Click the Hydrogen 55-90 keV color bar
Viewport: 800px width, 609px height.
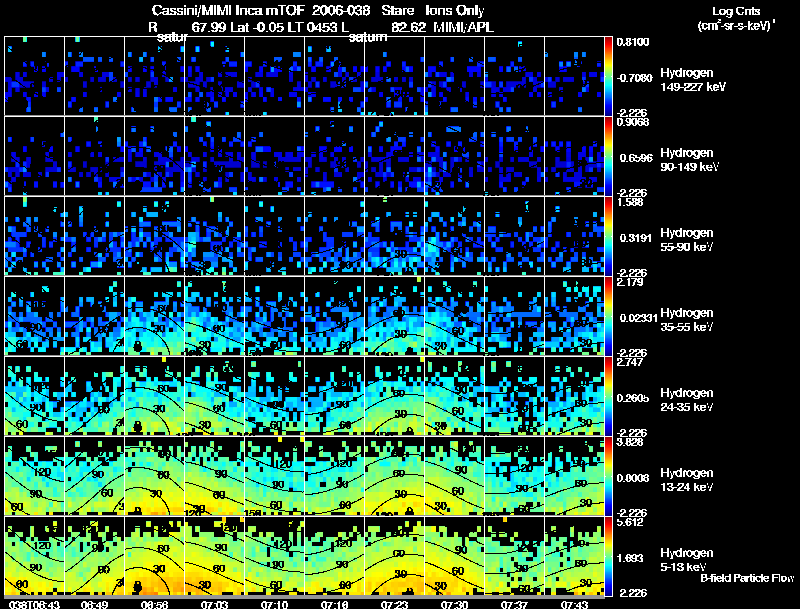point(608,236)
